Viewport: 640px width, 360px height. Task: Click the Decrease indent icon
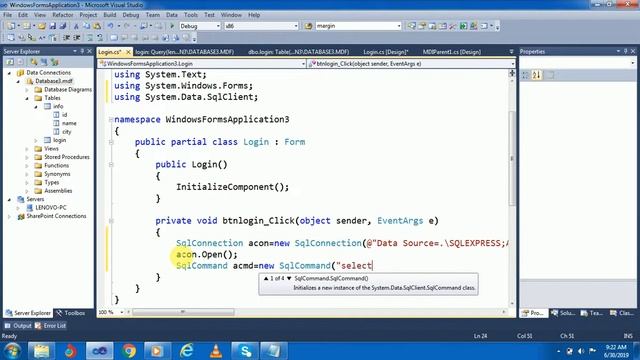click(x=67, y=38)
